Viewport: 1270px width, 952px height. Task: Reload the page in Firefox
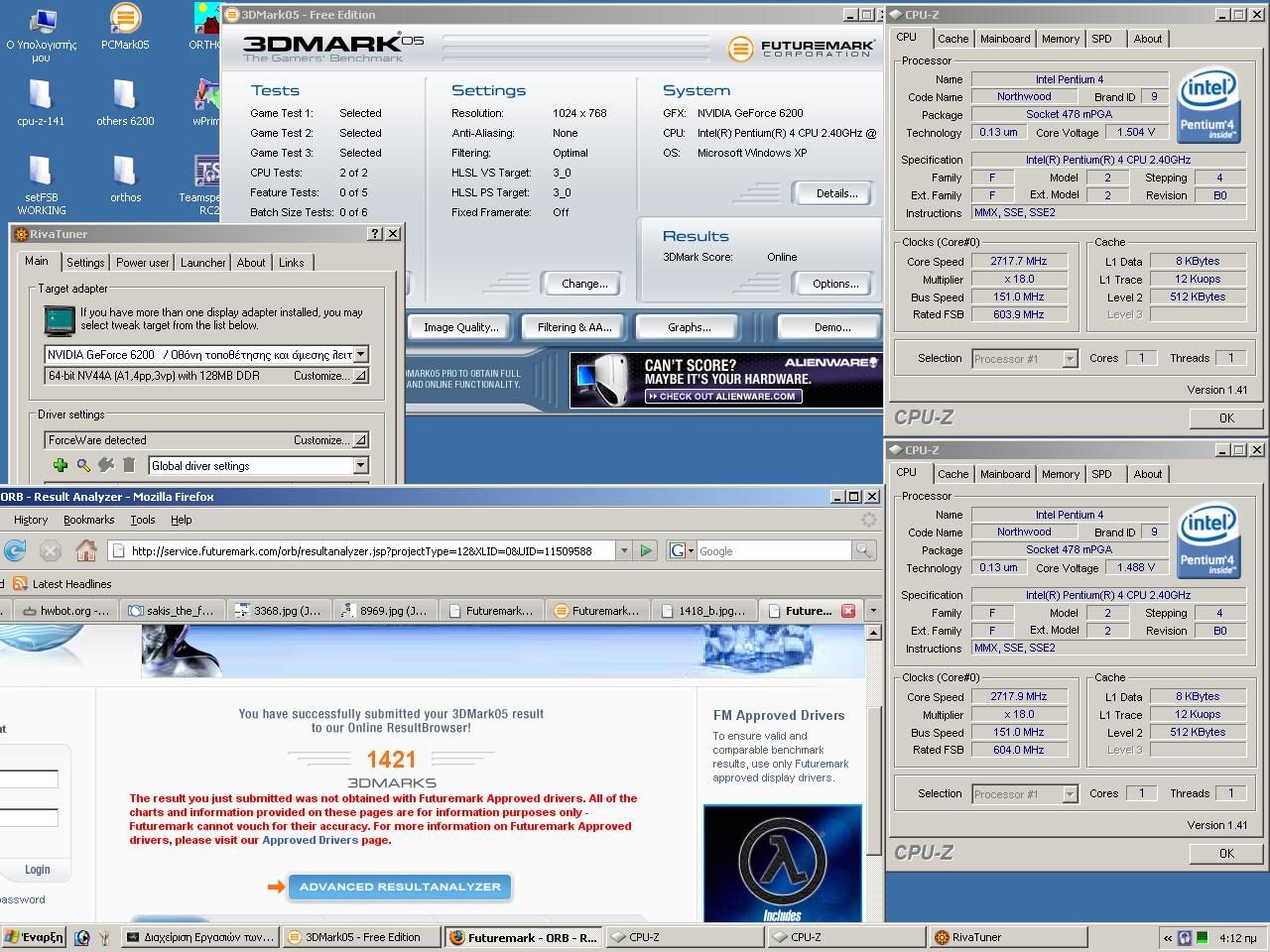point(14,550)
